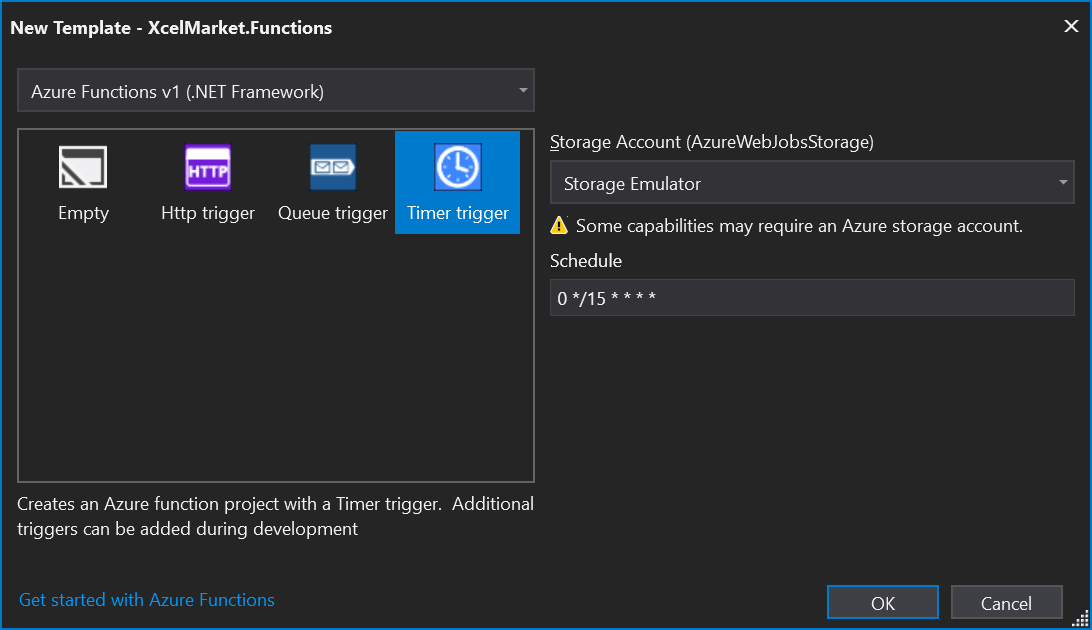Close the New Template dialog window
1092x630 pixels.
pos(1070,27)
